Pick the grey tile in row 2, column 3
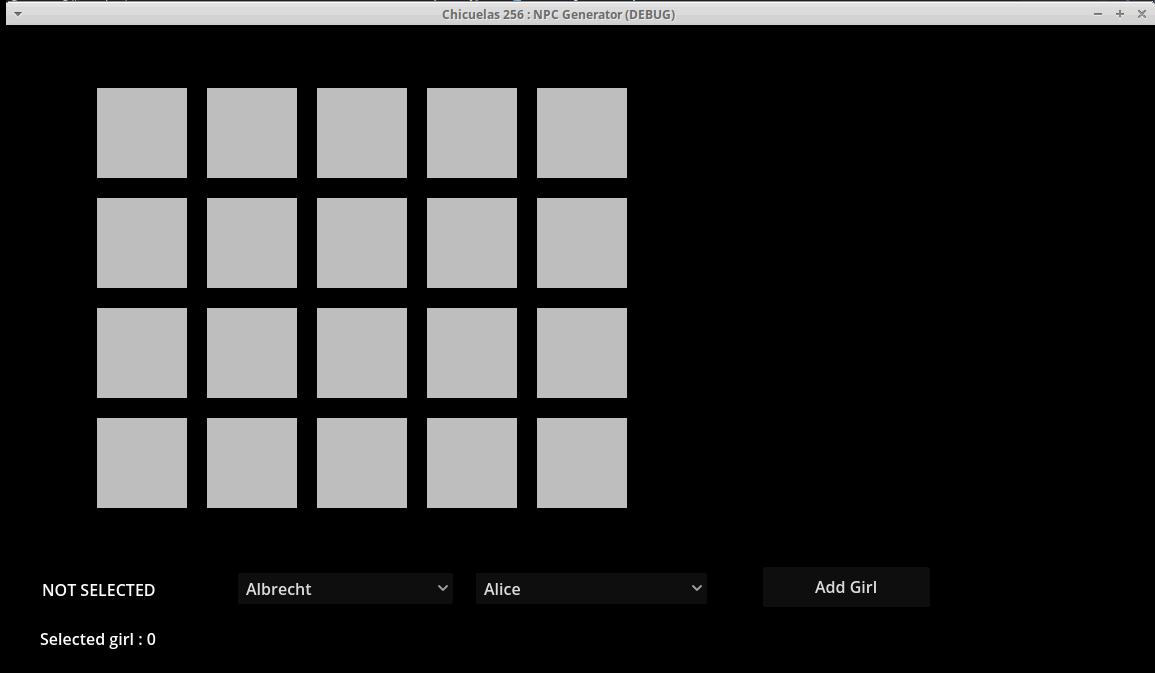 coord(362,243)
